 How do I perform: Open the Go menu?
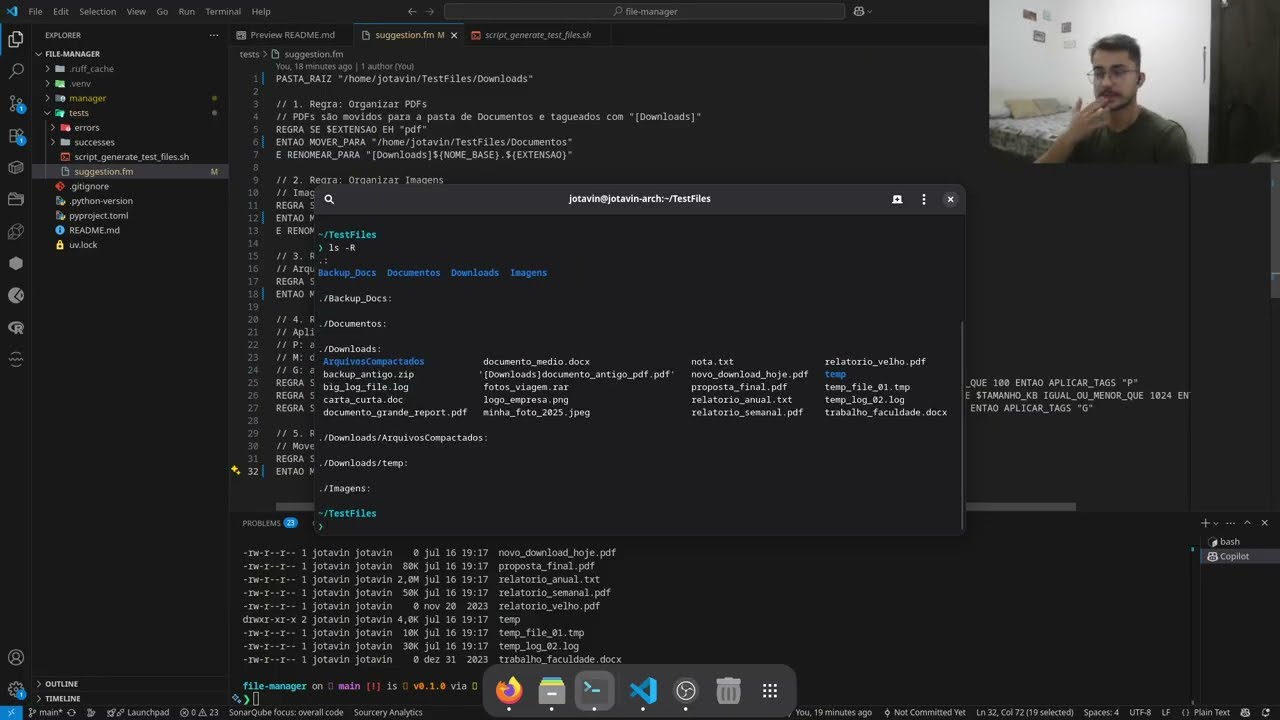coord(162,11)
